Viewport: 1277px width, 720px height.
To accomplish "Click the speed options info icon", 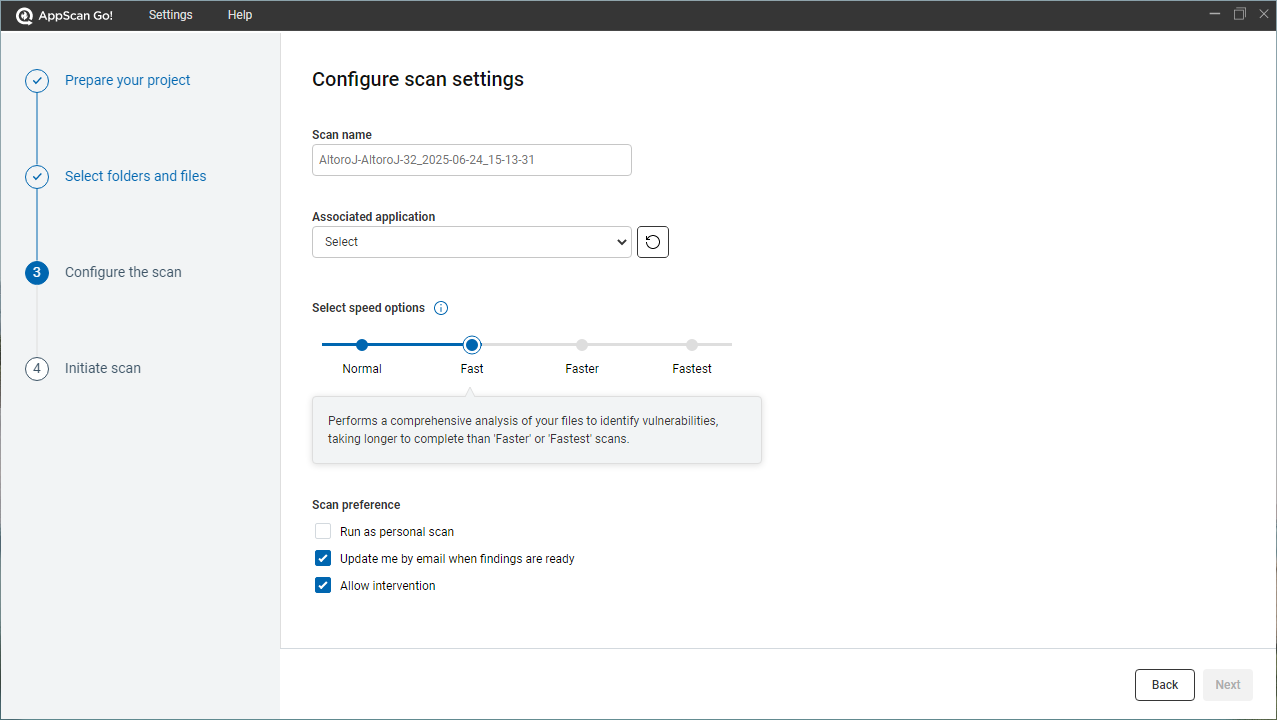I will point(441,308).
